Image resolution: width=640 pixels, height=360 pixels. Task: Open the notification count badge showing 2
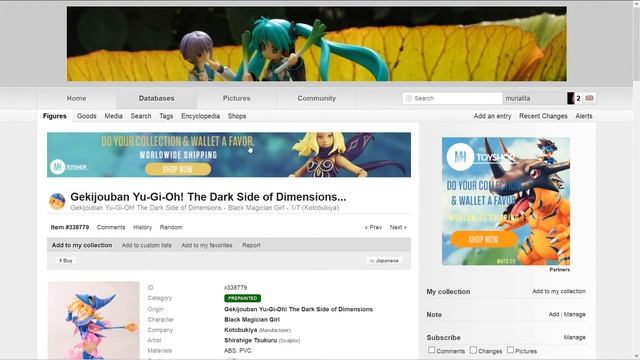point(578,98)
